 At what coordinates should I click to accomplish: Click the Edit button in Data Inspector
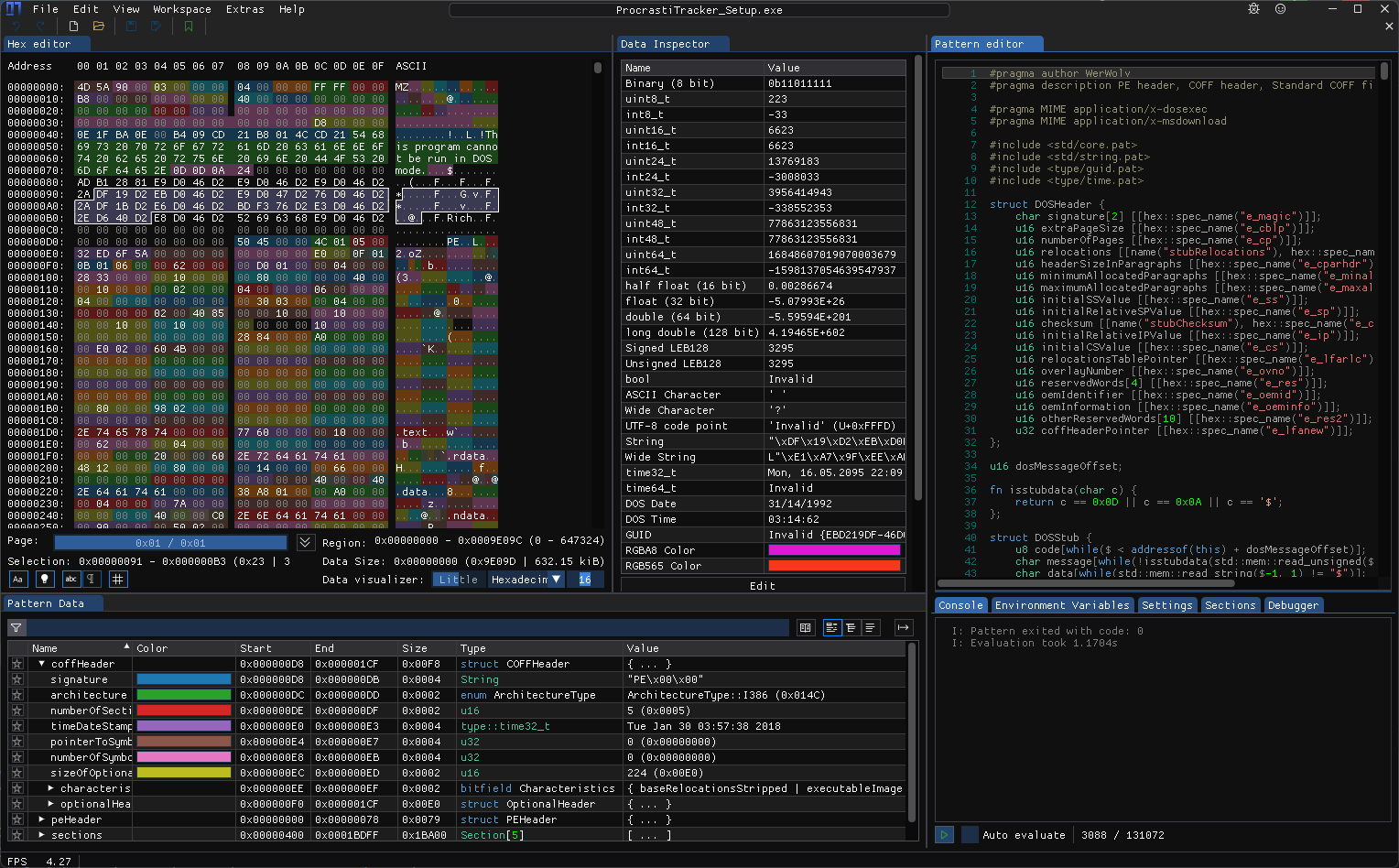762,585
